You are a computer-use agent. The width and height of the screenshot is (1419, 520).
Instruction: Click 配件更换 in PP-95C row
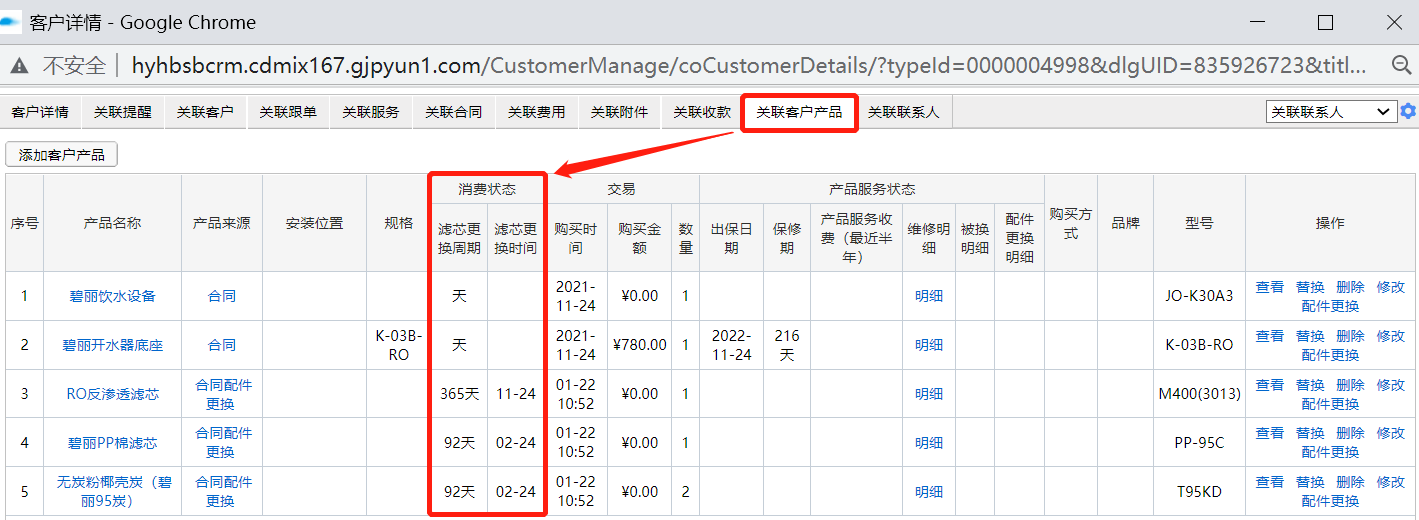1330,452
